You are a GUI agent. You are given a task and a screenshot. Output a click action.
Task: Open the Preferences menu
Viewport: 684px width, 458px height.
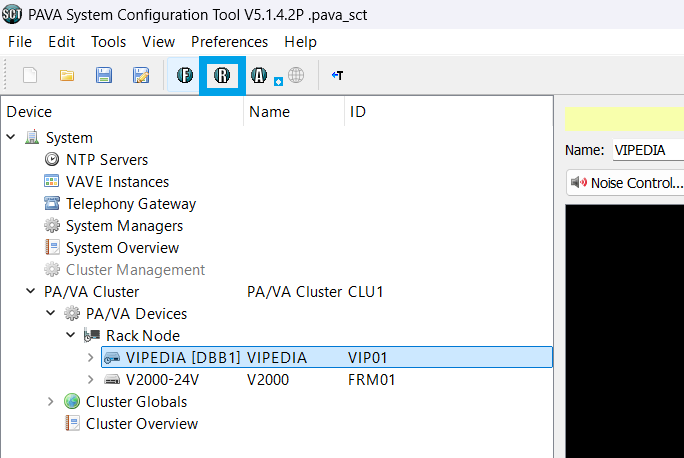click(x=229, y=42)
